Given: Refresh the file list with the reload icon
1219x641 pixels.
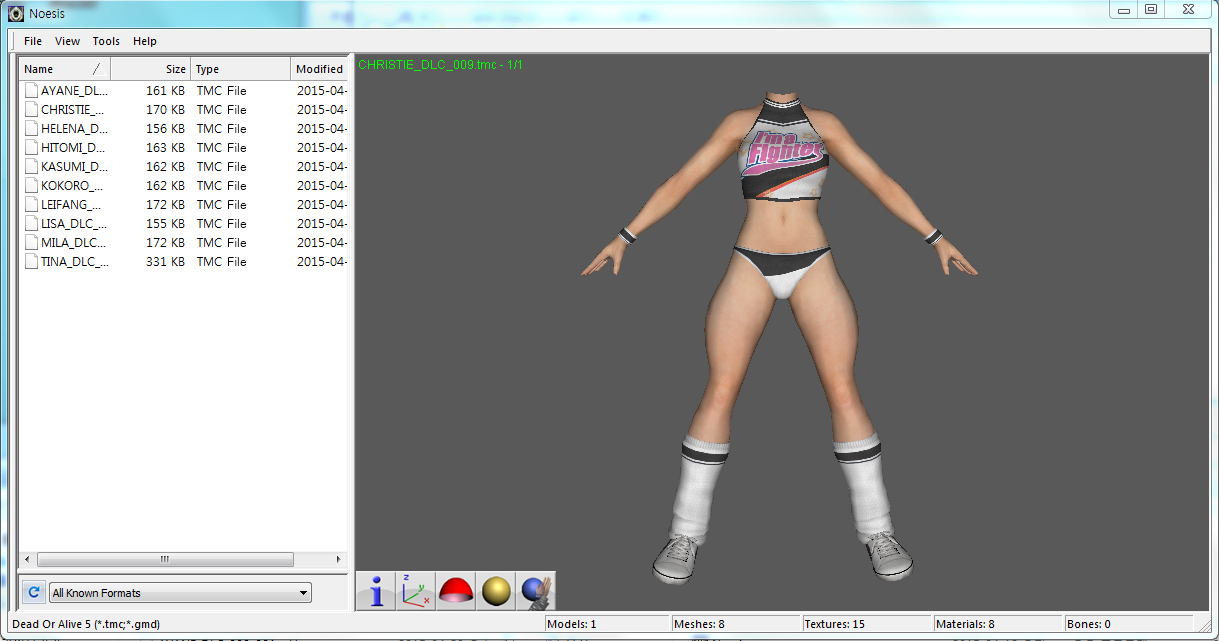Looking at the screenshot, I should (33, 593).
